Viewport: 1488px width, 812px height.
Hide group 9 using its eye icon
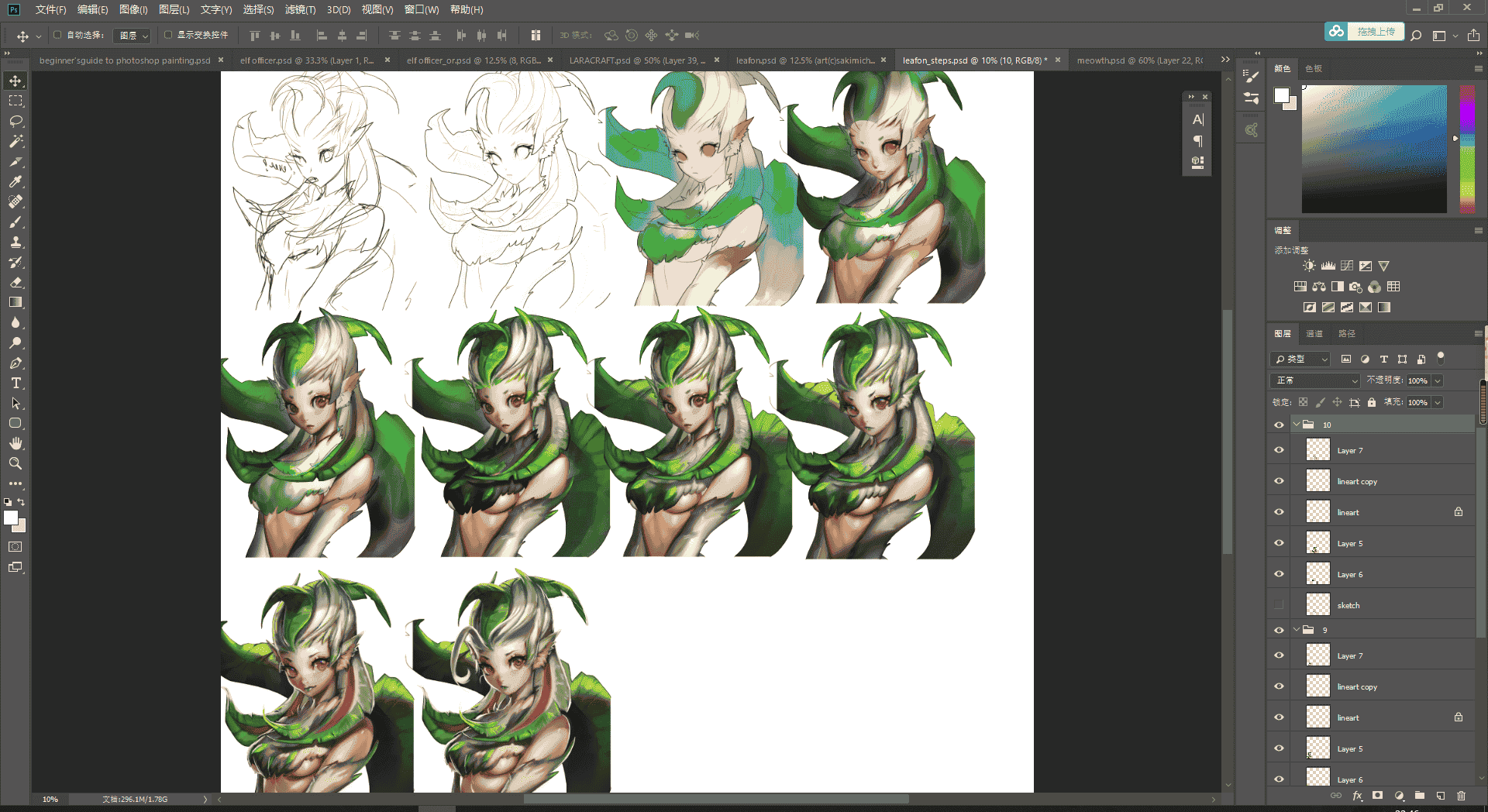(1279, 630)
